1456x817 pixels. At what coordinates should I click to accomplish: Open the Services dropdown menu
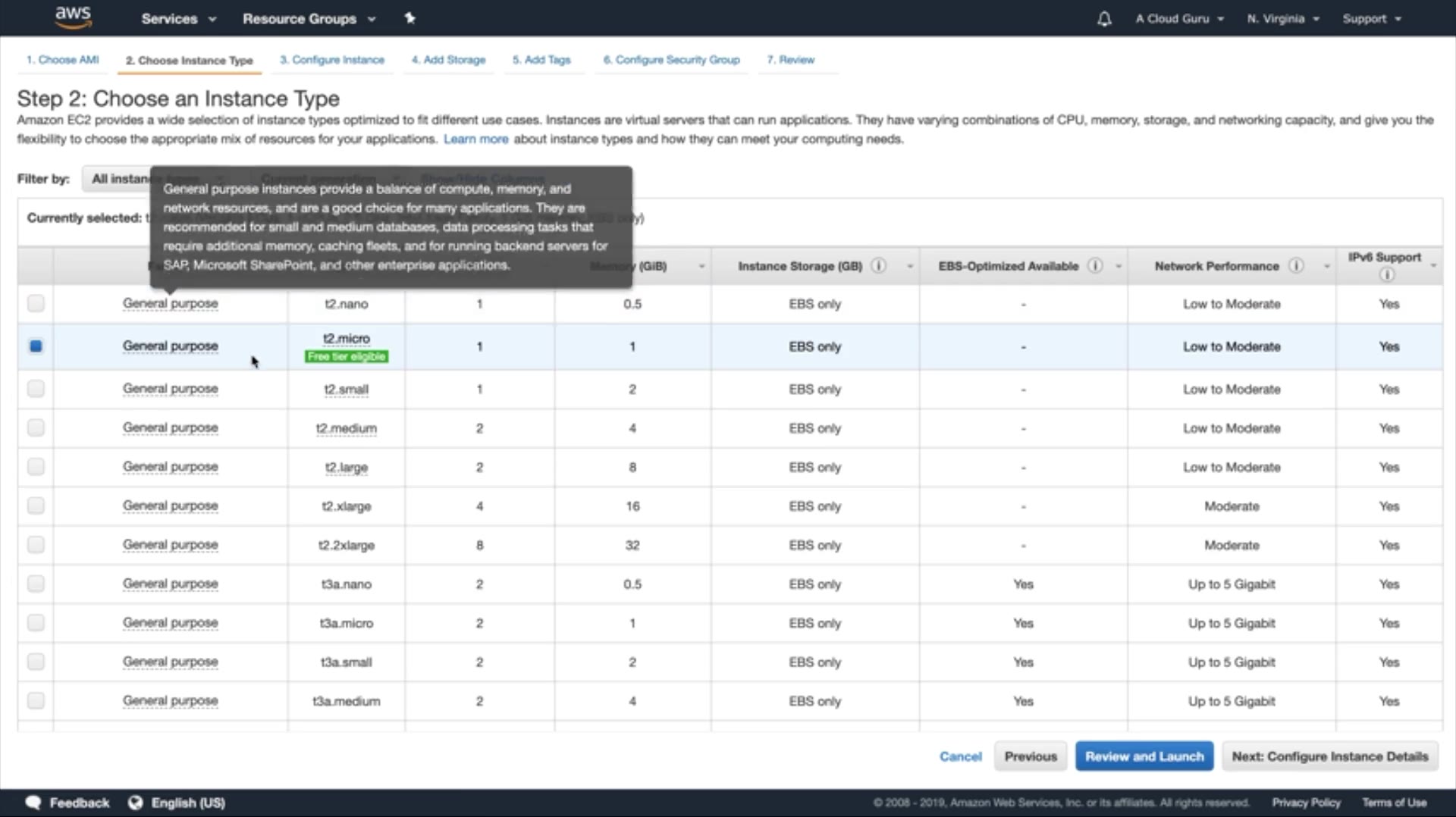(178, 19)
